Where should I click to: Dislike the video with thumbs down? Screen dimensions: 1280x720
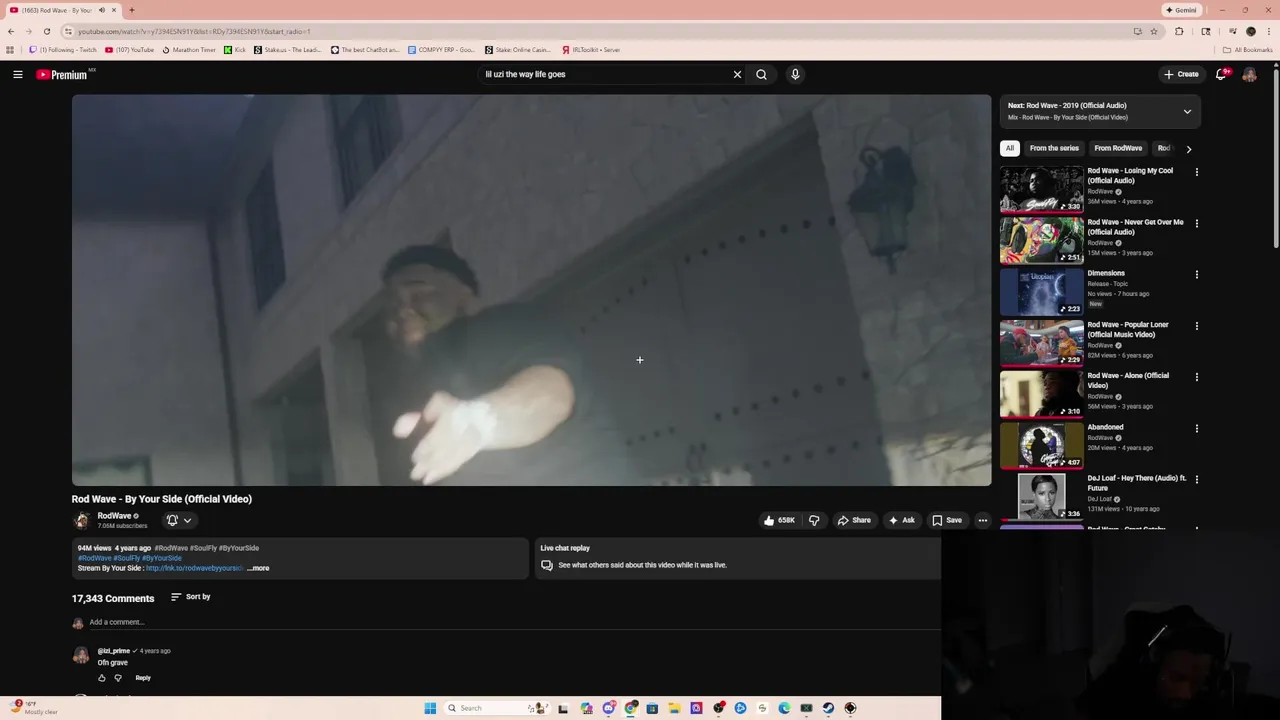pos(814,520)
